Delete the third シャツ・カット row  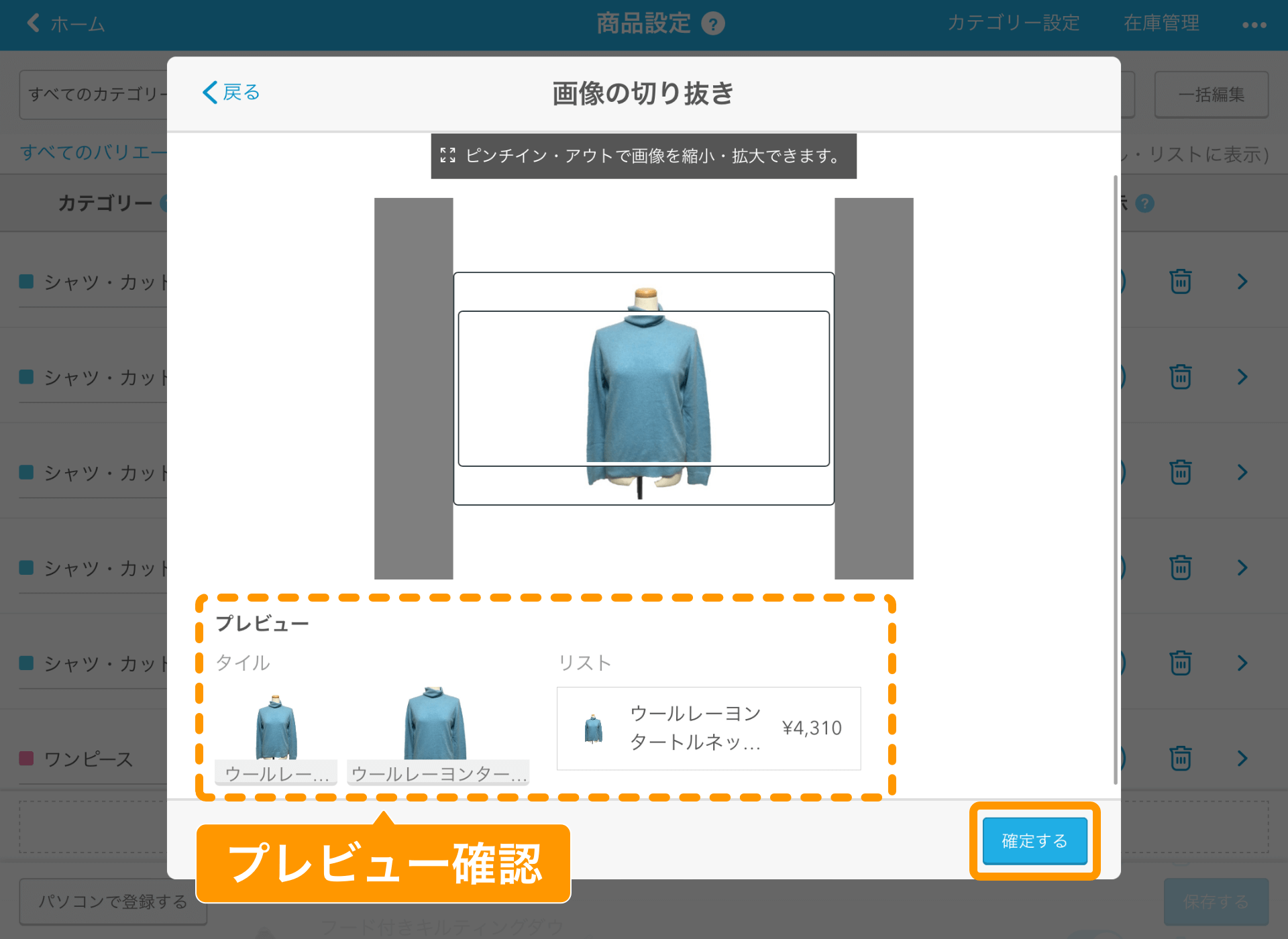1181,472
